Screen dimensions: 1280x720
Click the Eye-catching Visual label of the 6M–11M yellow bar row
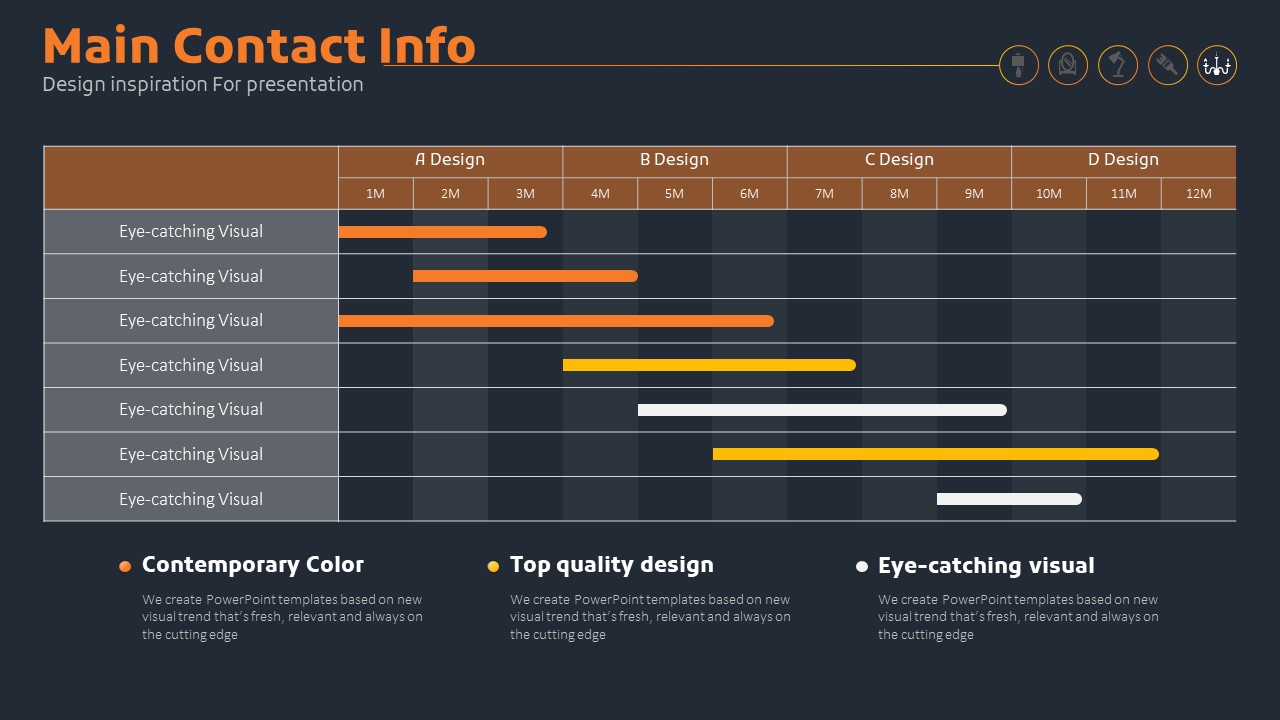click(191, 454)
